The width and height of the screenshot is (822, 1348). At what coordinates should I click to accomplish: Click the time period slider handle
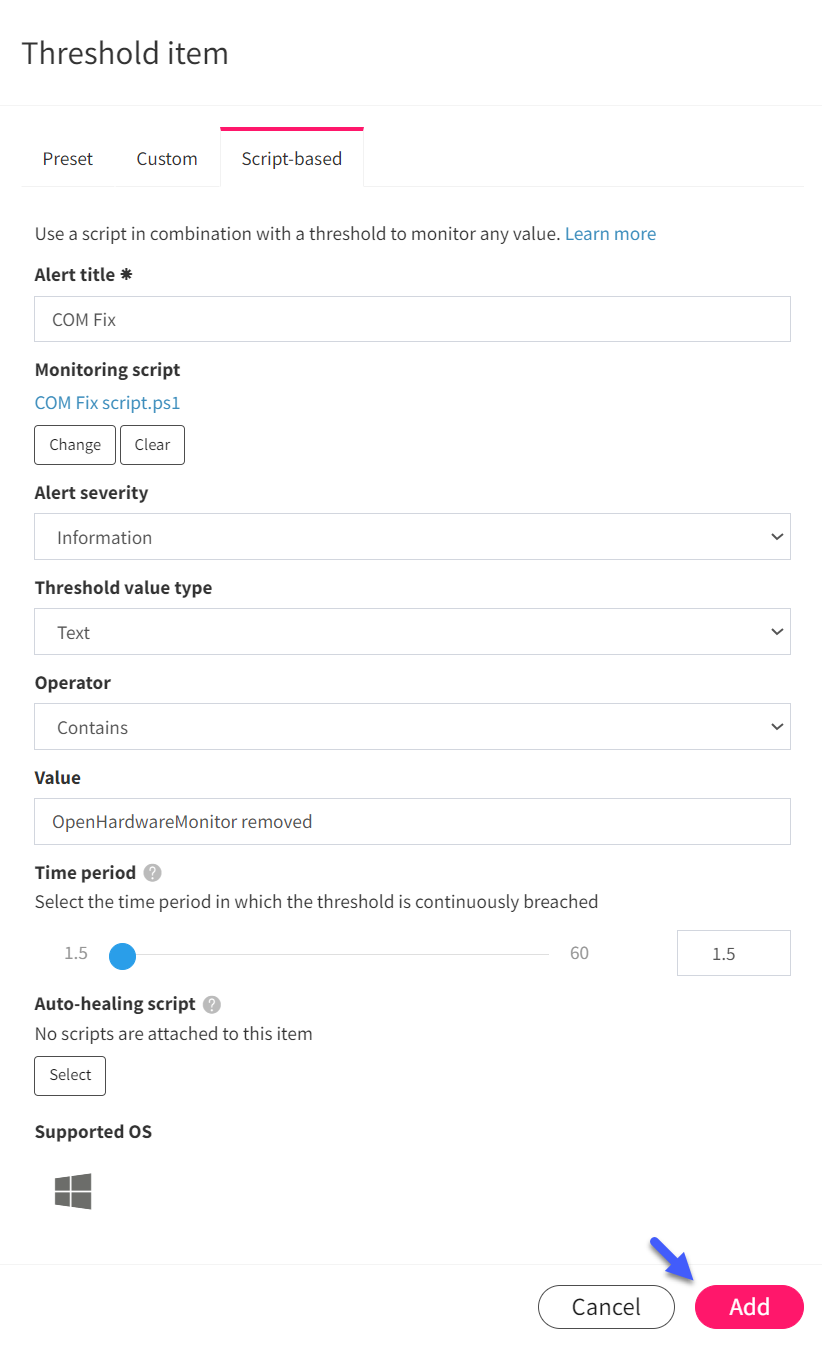click(x=122, y=955)
